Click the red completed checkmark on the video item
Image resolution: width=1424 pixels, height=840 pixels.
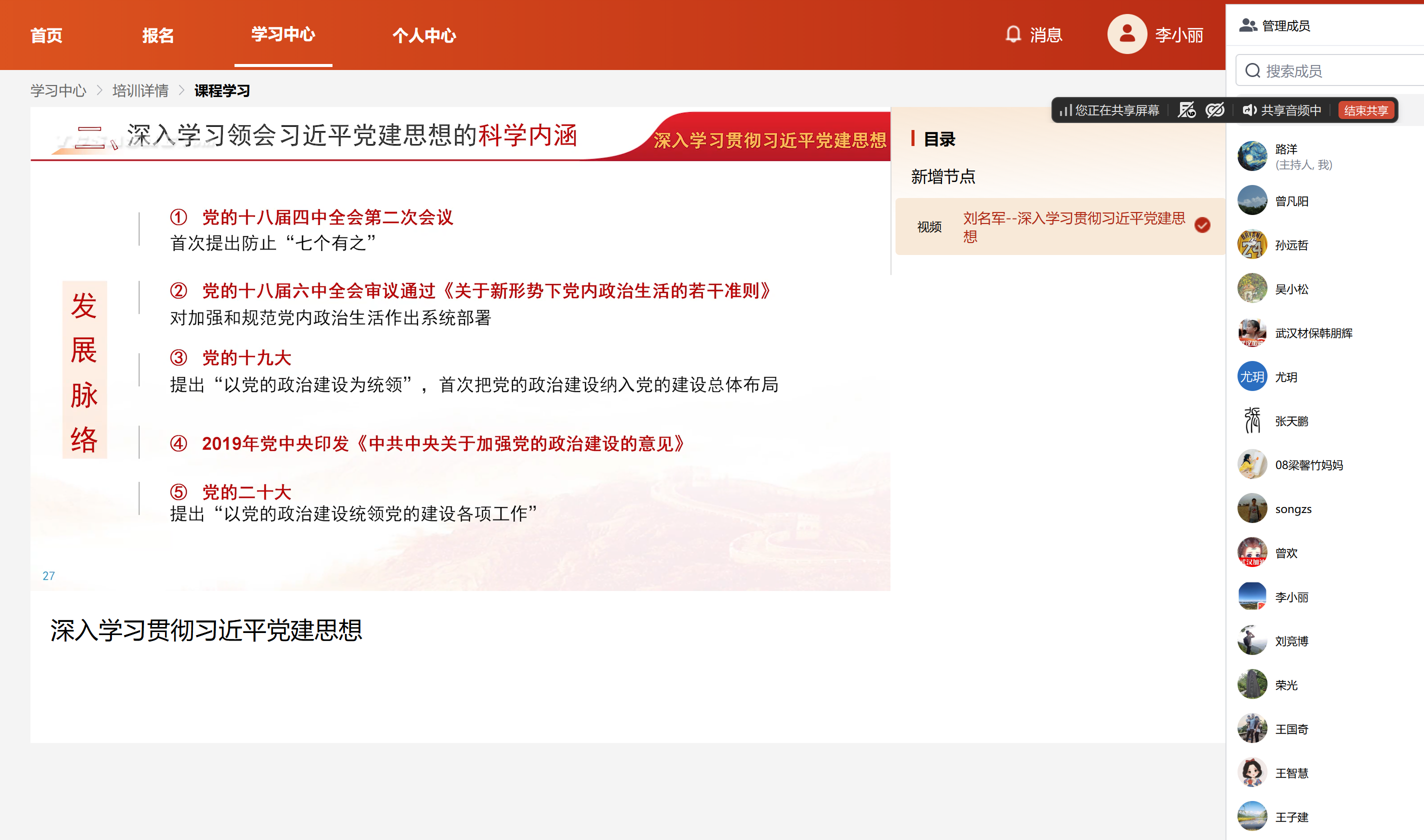1202,225
